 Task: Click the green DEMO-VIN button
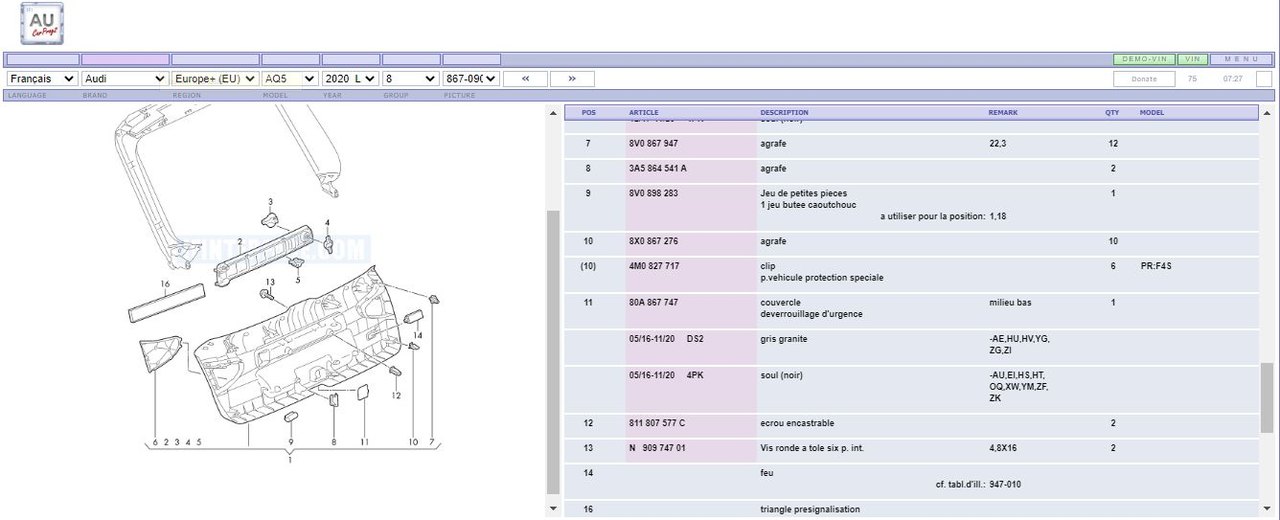click(1144, 59)
